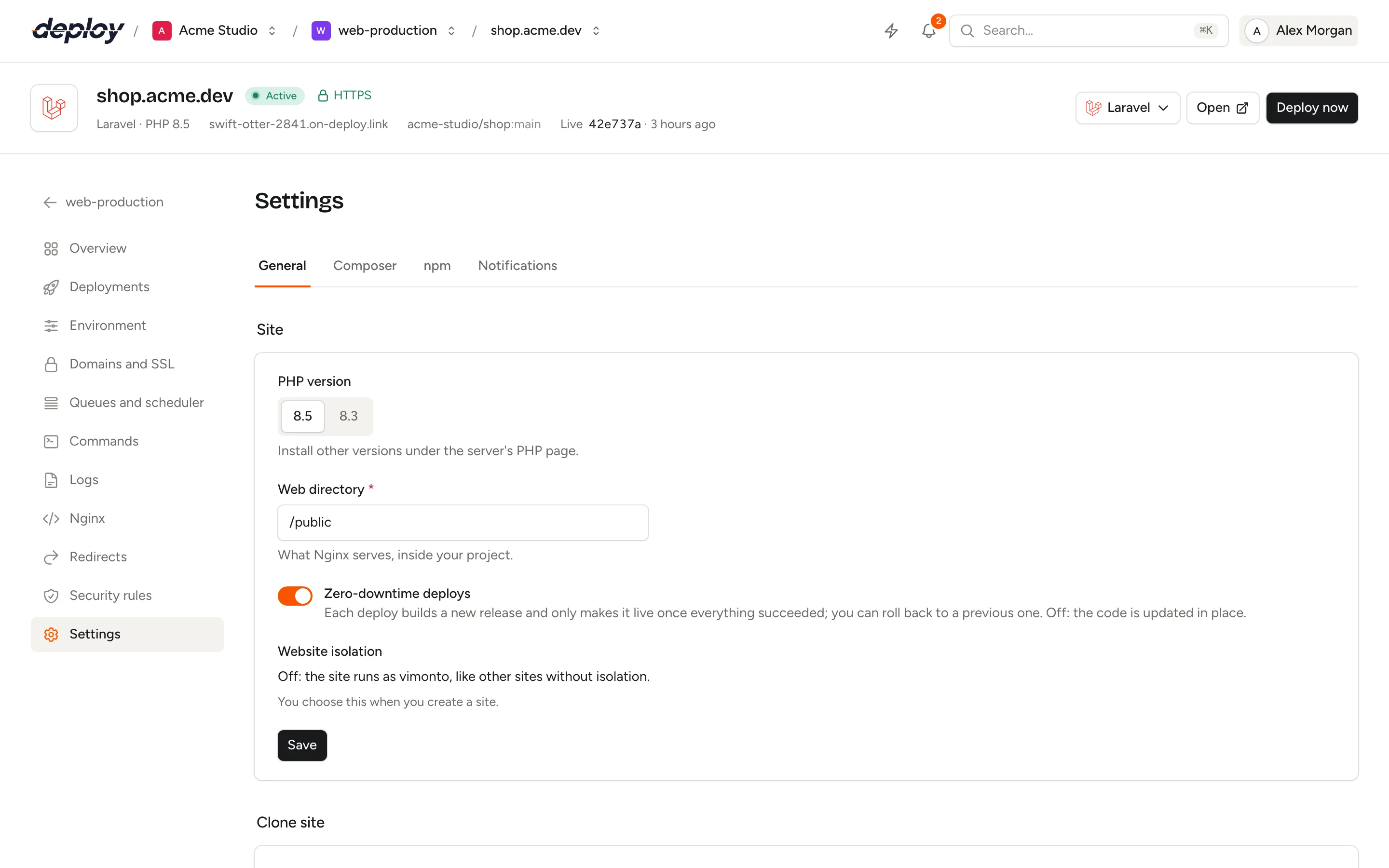Click the Redirects arrow icon
Screen dimensions: 1389x868
pos(51,557)
